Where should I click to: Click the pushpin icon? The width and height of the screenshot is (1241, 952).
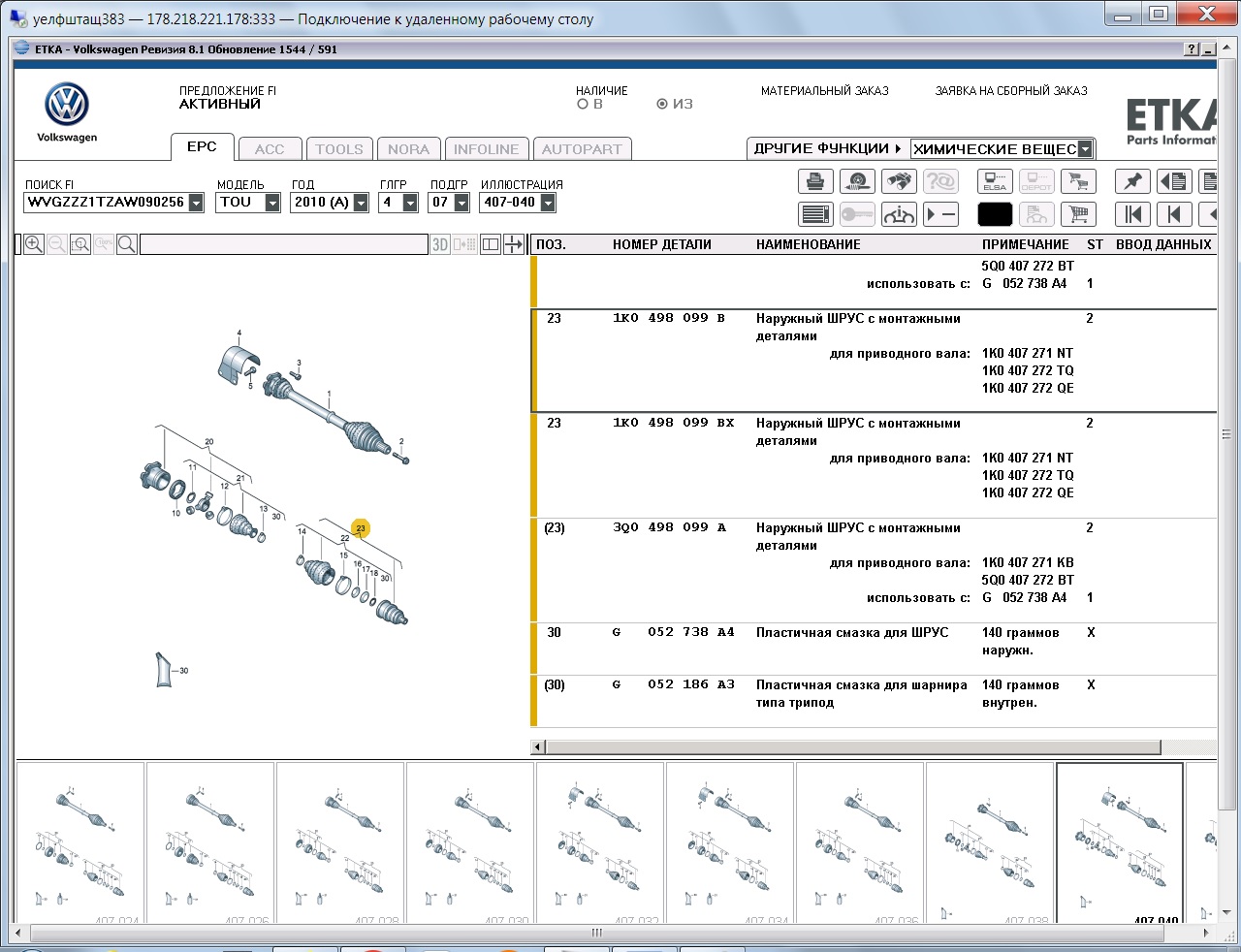click(1132, 181)
